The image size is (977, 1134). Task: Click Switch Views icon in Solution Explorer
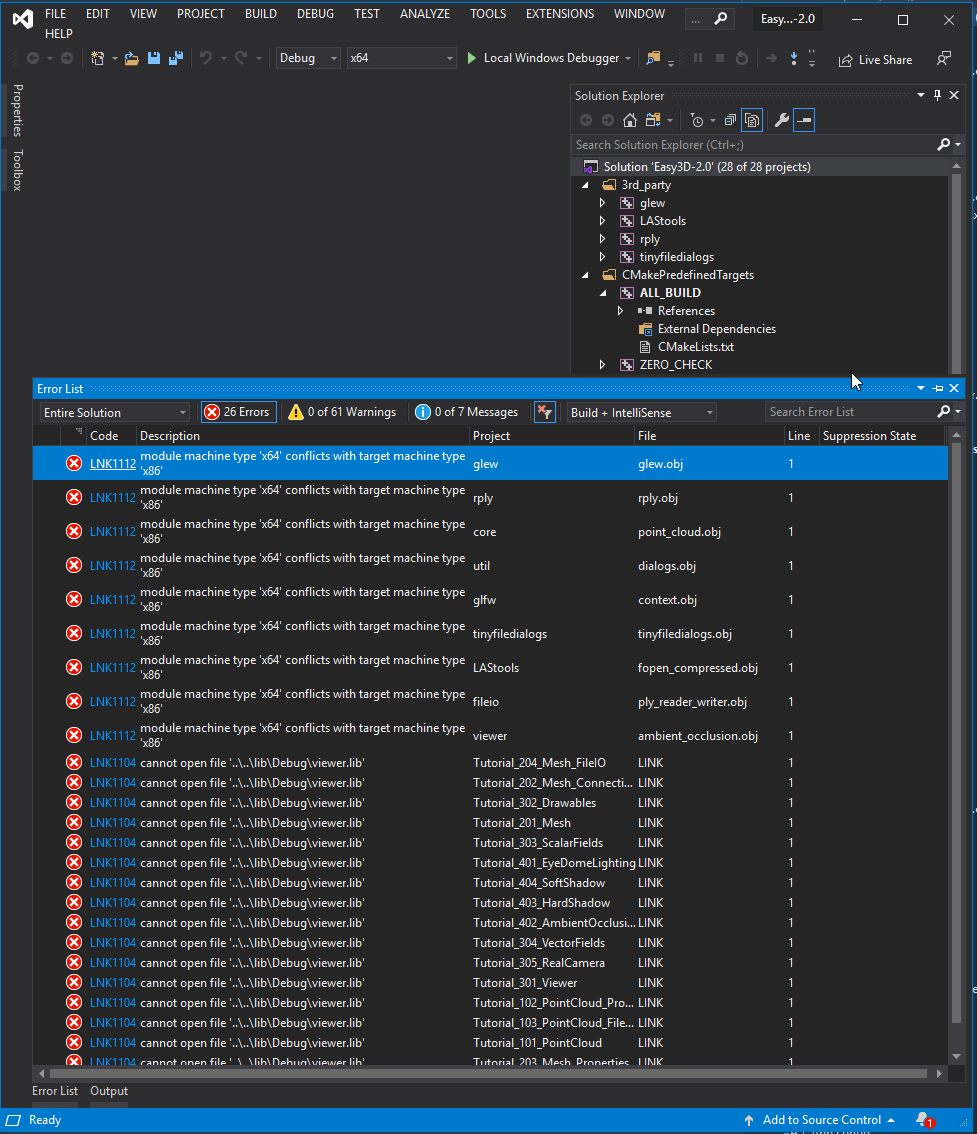click(x=654, y=120)
